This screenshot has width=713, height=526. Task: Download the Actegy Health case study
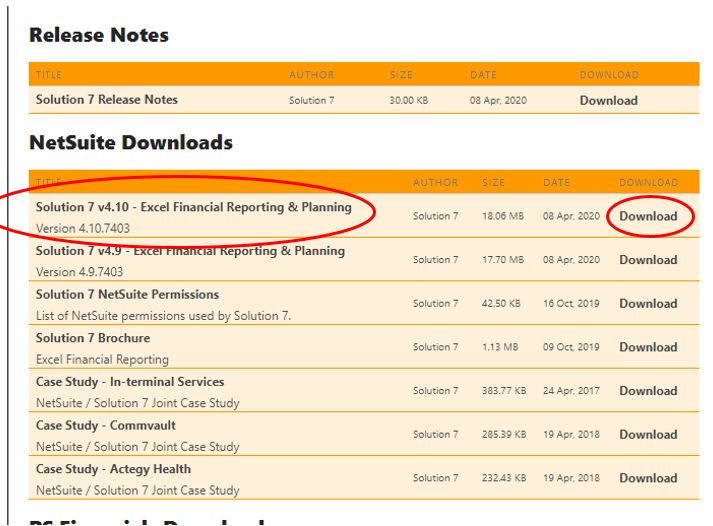[648, 478]
